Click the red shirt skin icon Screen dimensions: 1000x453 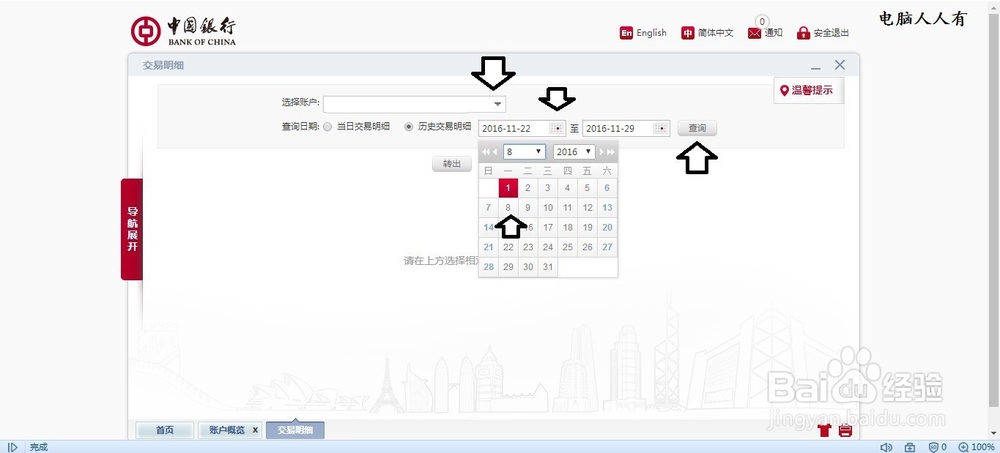pos(825,430)
